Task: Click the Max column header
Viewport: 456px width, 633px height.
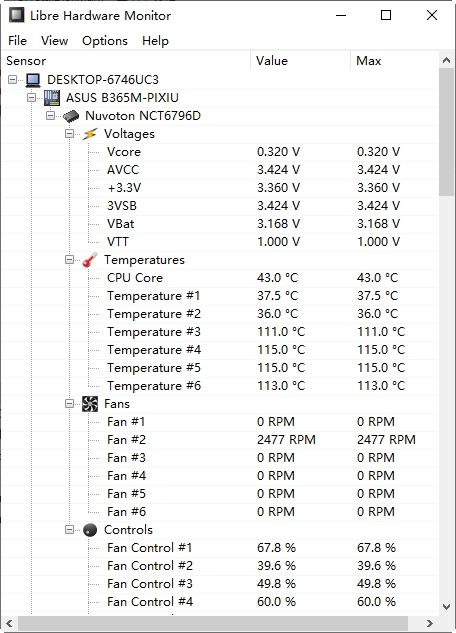Action: (x=394, y=61)
